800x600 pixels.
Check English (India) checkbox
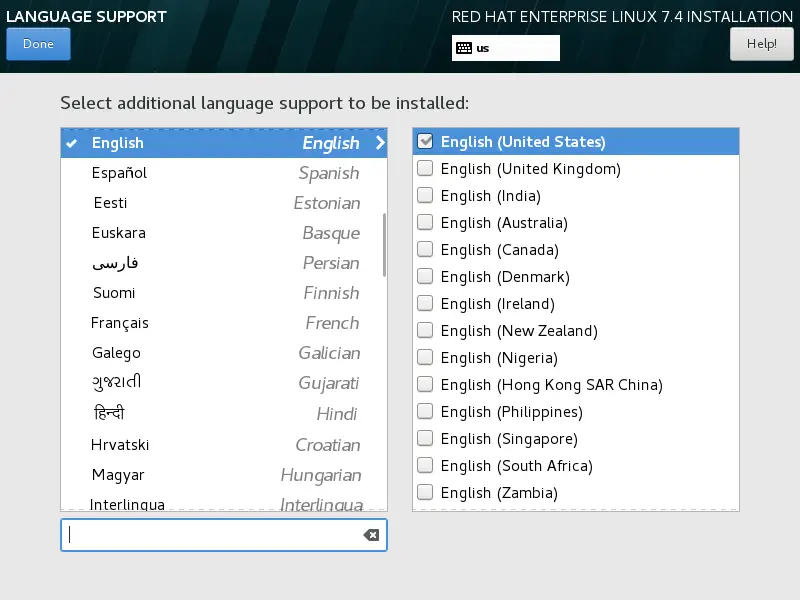[425, 195]
